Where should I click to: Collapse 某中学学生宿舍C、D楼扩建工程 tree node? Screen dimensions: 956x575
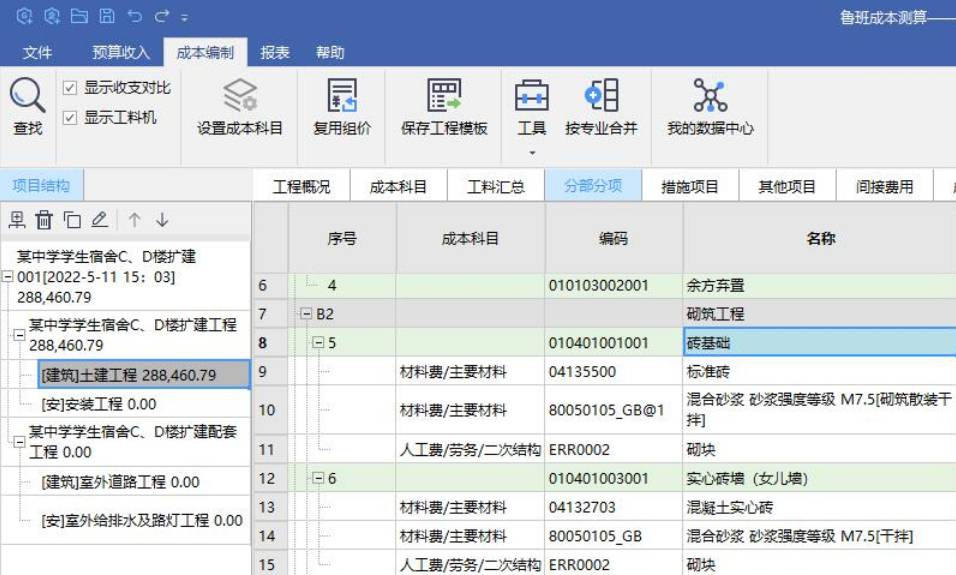coord(19,335)
